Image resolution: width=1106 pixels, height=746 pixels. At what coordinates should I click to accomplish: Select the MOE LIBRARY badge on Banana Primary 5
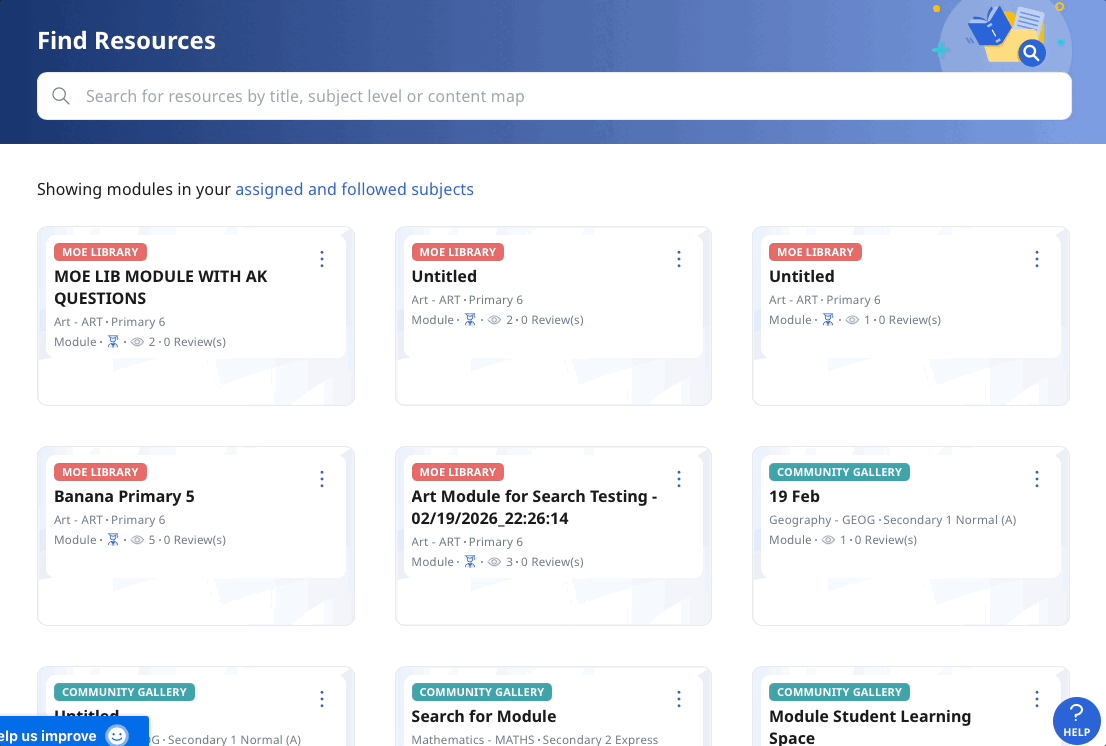click(x=100, y=471)
